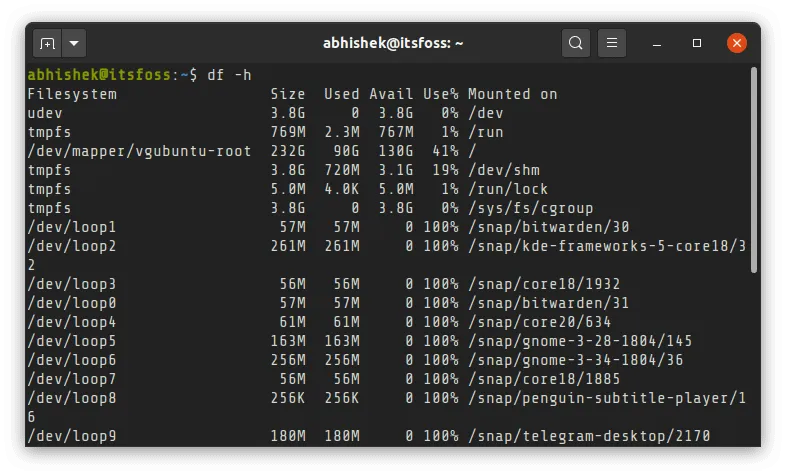Click the /dev/loop4 entry
The height and width of the screenshot is (475, 786).
click(x=72, y=323)
